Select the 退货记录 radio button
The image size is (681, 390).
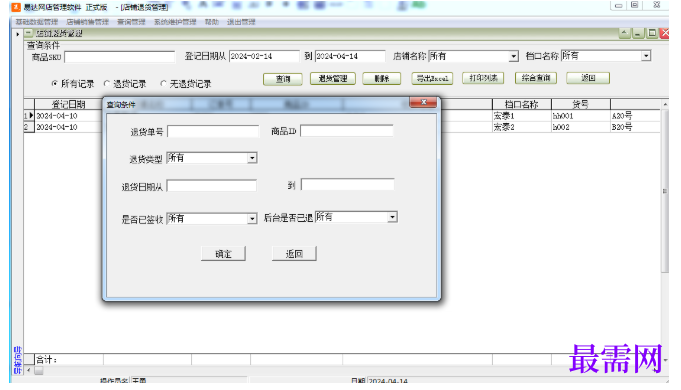point(107,83)
